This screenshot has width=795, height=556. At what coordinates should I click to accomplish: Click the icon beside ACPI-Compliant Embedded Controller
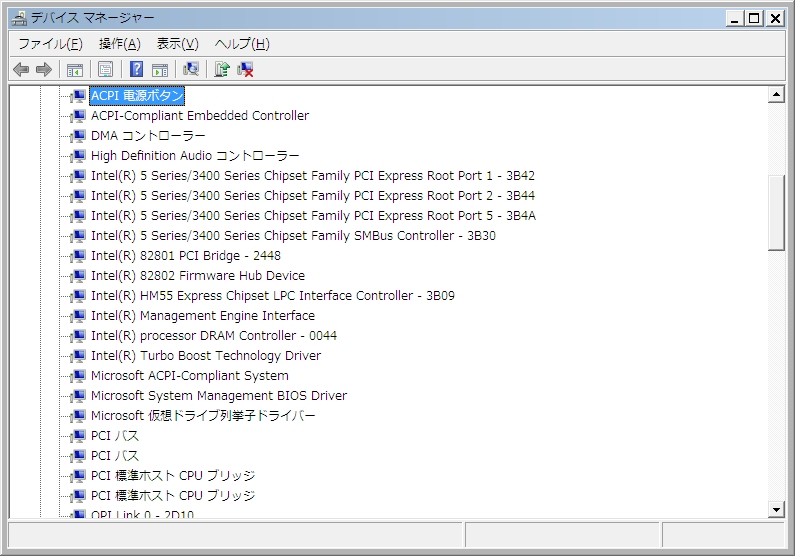(x=79, y=116)
